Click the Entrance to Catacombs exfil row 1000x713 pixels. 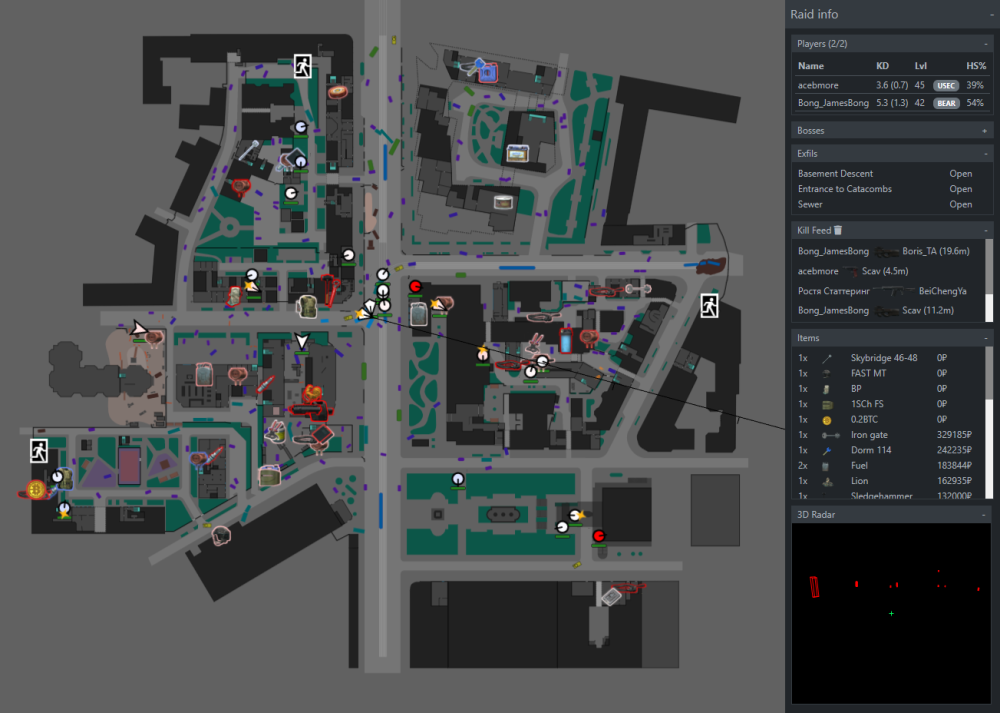885,189
